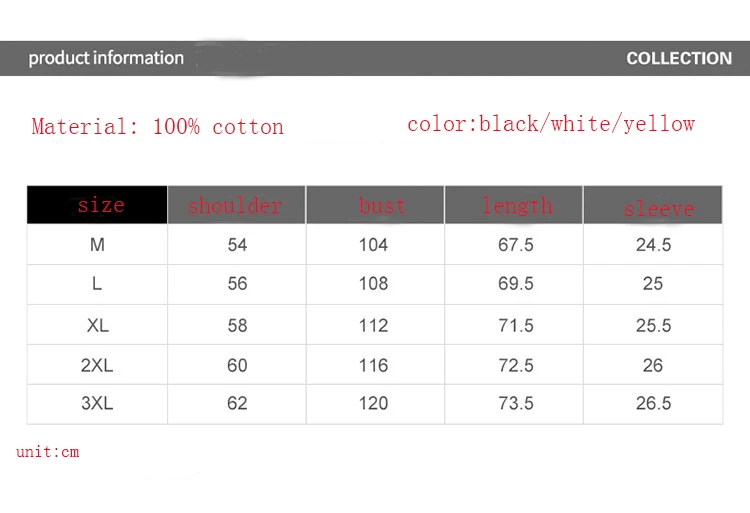Click the 'color:black/white/yellow' text
The height and width of the screenshot is (513, 750).
coord(551,124)
